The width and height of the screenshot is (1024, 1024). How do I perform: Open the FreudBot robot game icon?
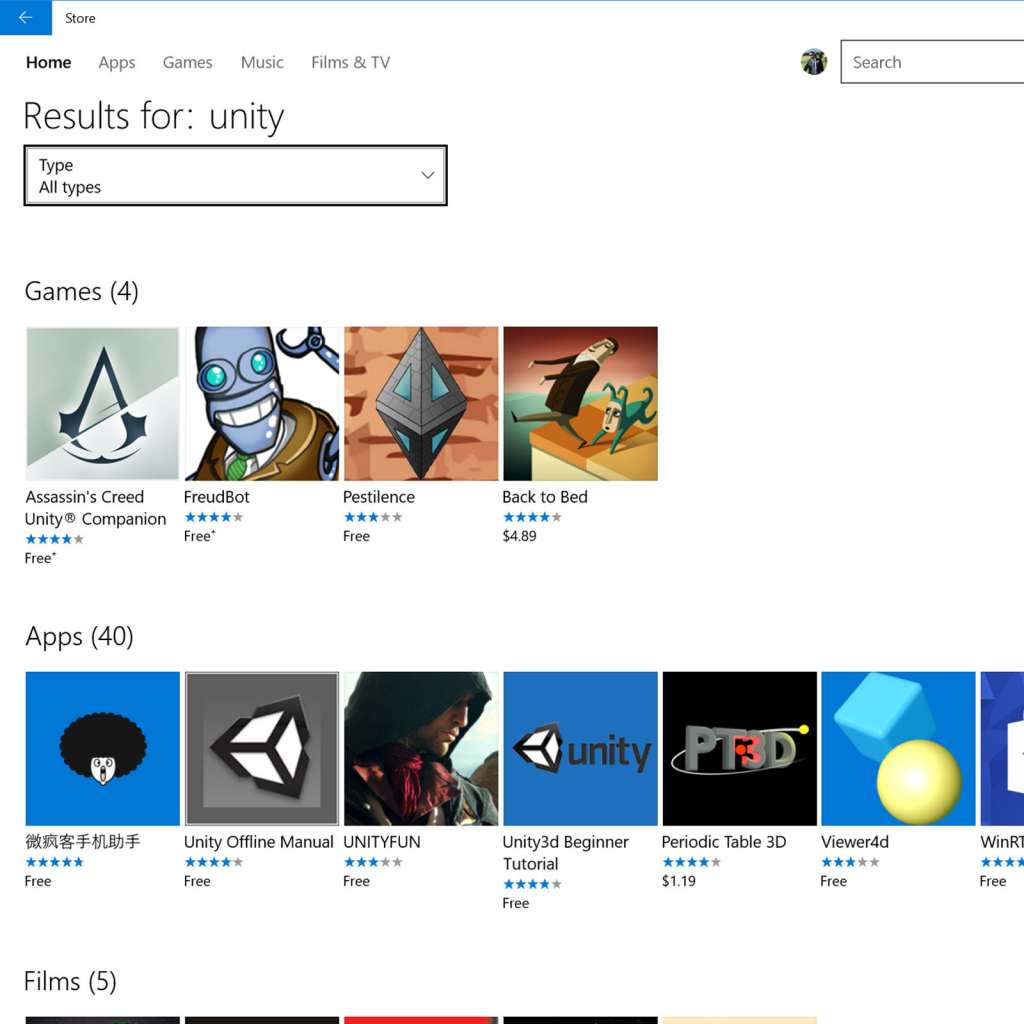261,403
